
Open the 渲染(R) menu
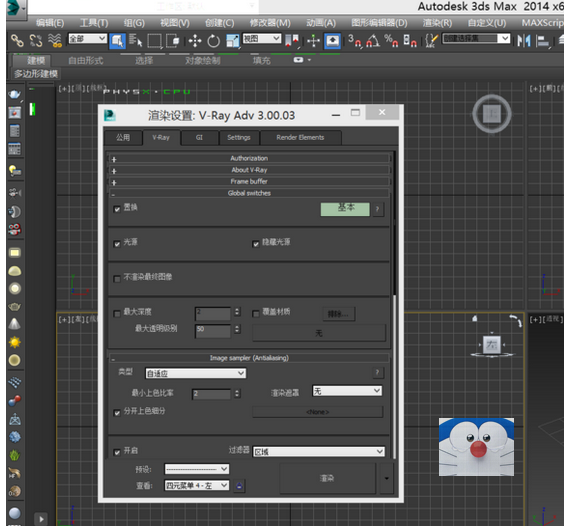437,23
